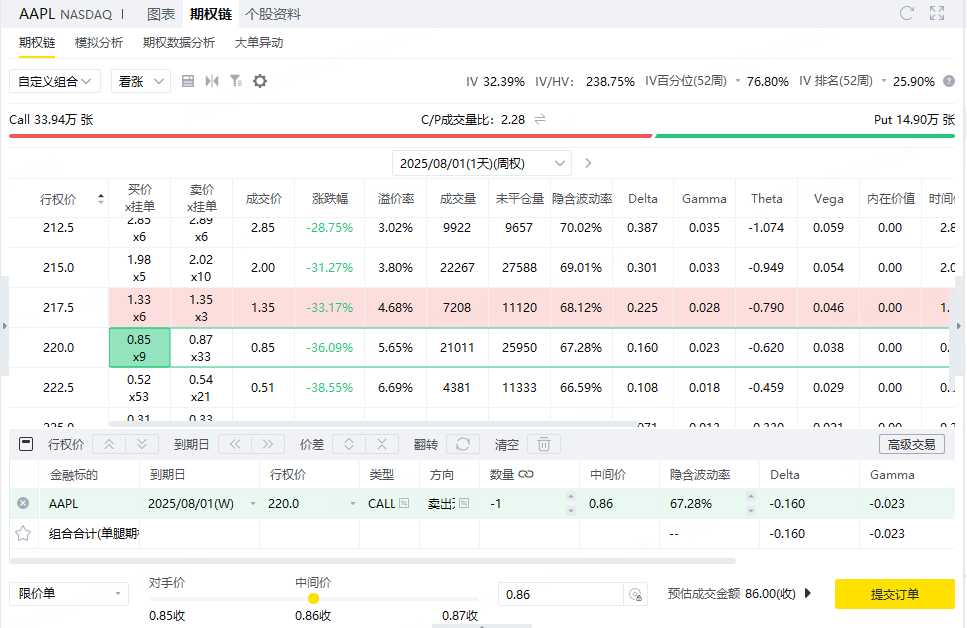Open the expiration date dropdown 2025/08/01
Image resolution: width=967 pixels, height=628 pixels.
click(x=482, y=163)
